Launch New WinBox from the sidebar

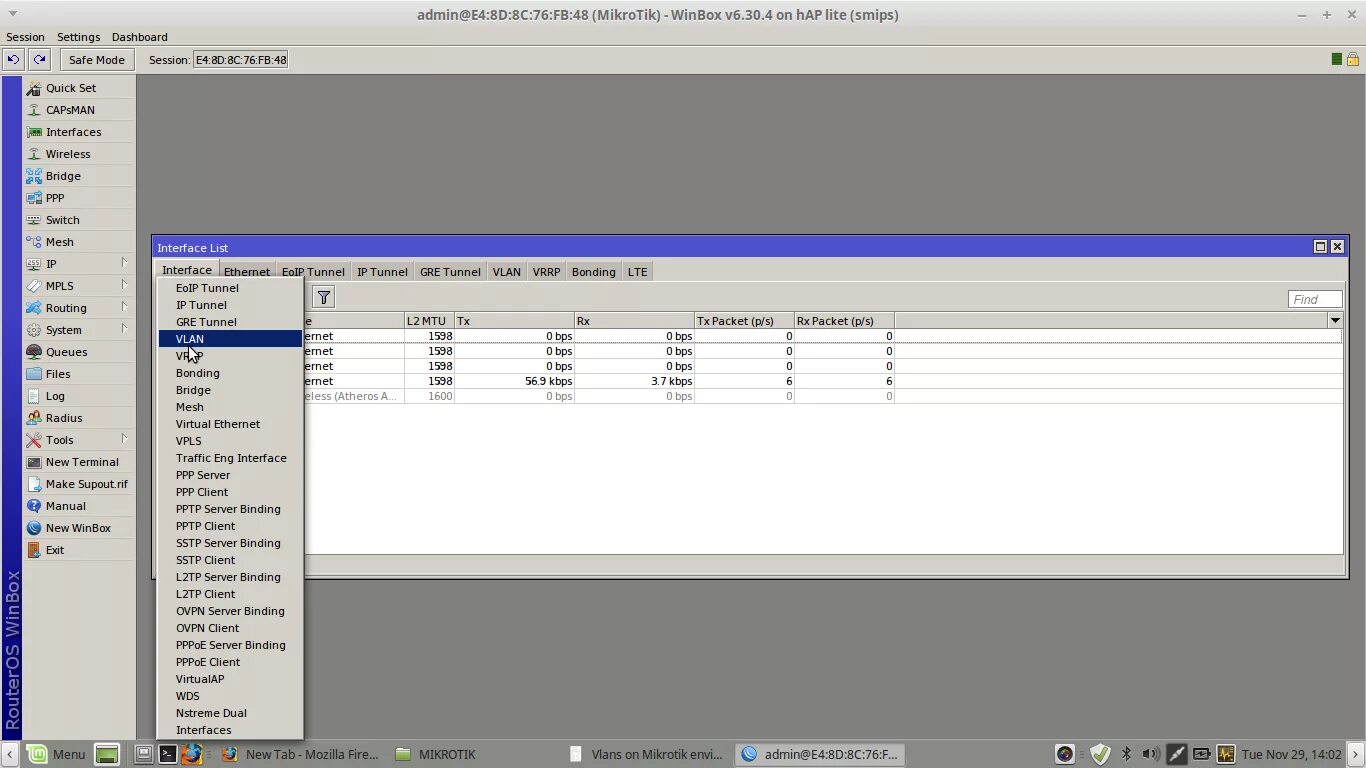[x=78, y=528]
